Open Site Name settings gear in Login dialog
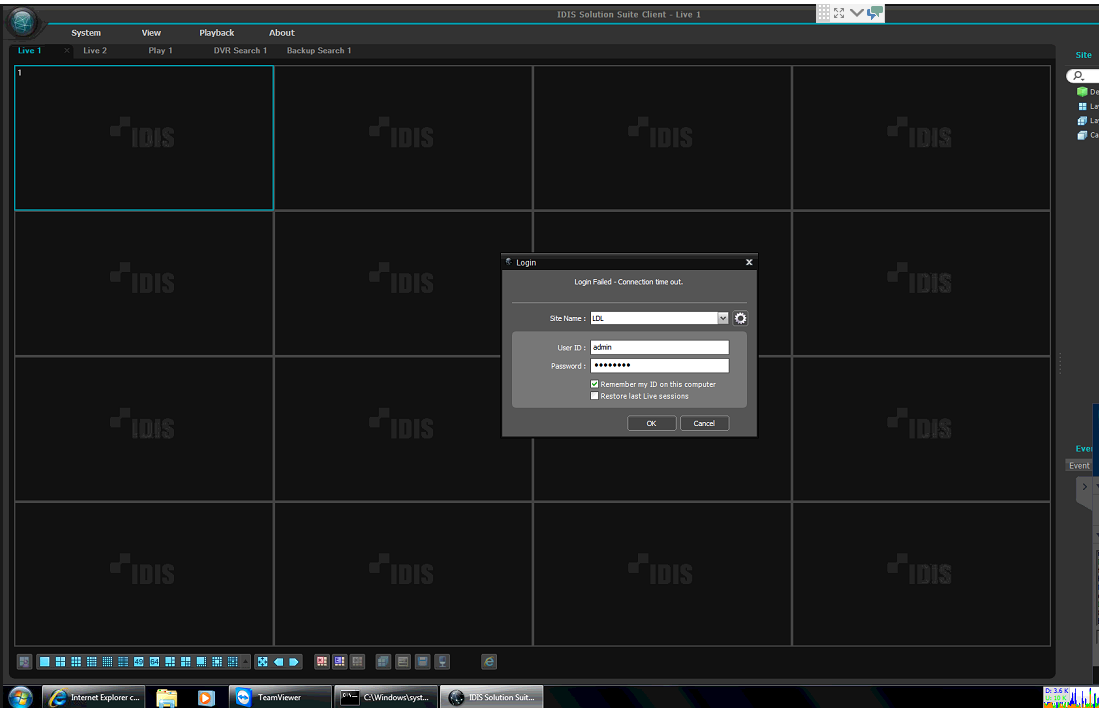1099x708 pixels. 740,318
